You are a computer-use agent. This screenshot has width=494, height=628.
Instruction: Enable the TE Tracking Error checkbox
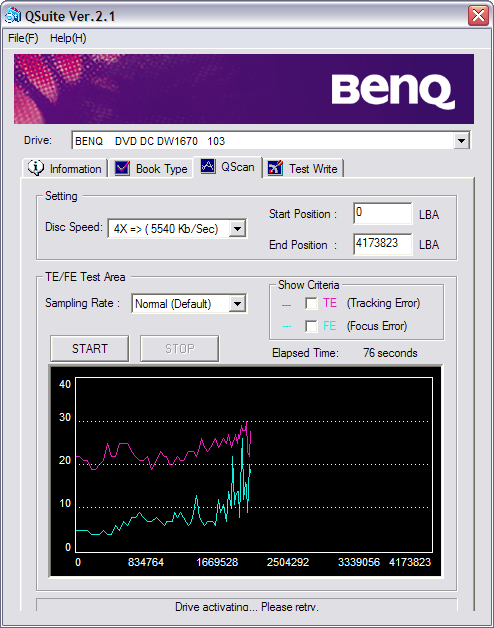tap(311, 303)
